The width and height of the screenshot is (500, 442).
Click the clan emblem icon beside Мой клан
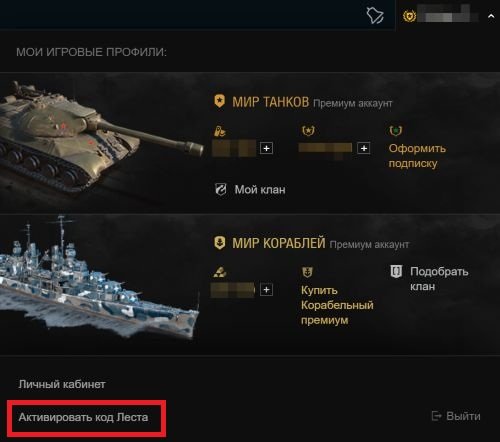coord(220,189)
